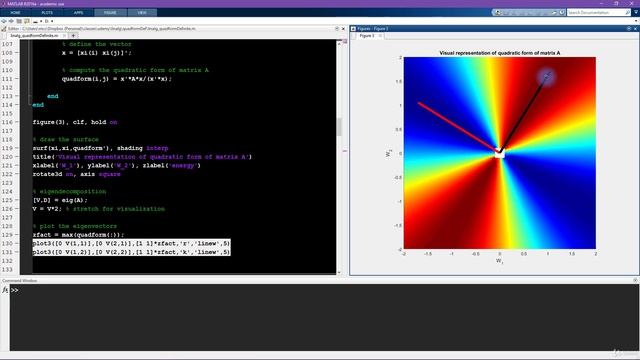Click the code analyzer status indicator

tap(344, 42)
